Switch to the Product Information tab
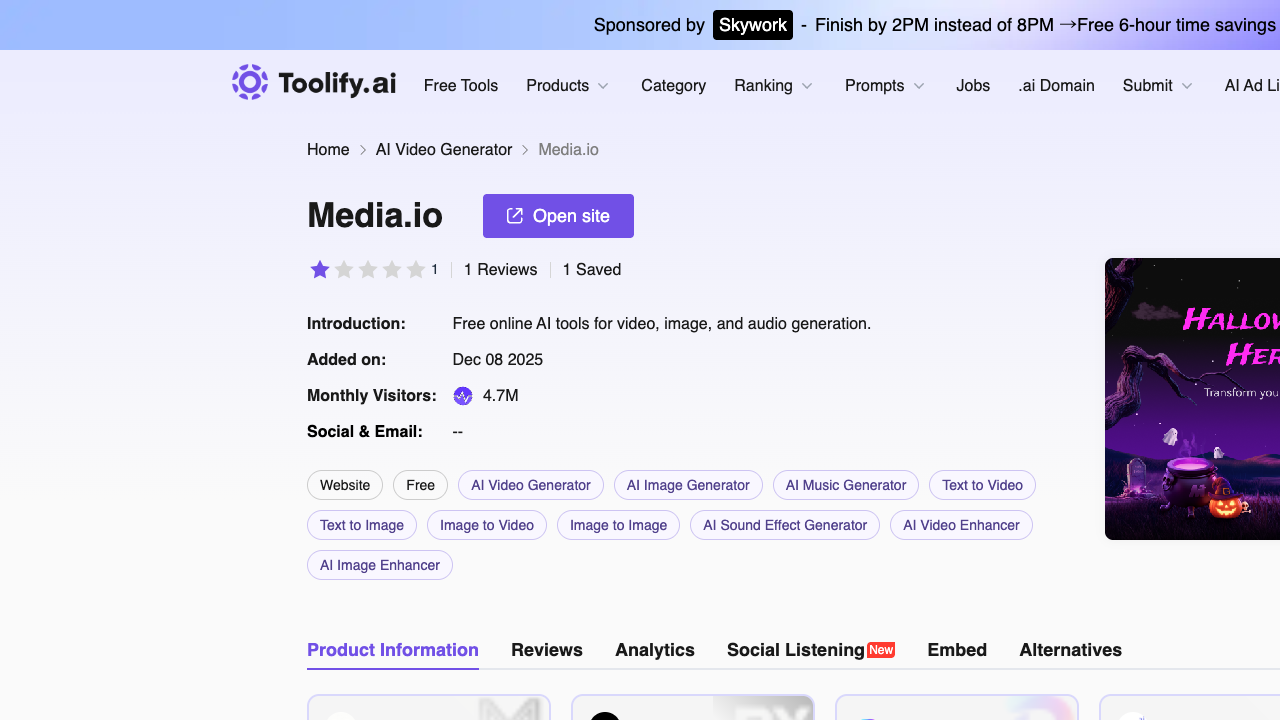Image resolution: width=1280 pixels, height=720 pixels. [x=393, y=650]
